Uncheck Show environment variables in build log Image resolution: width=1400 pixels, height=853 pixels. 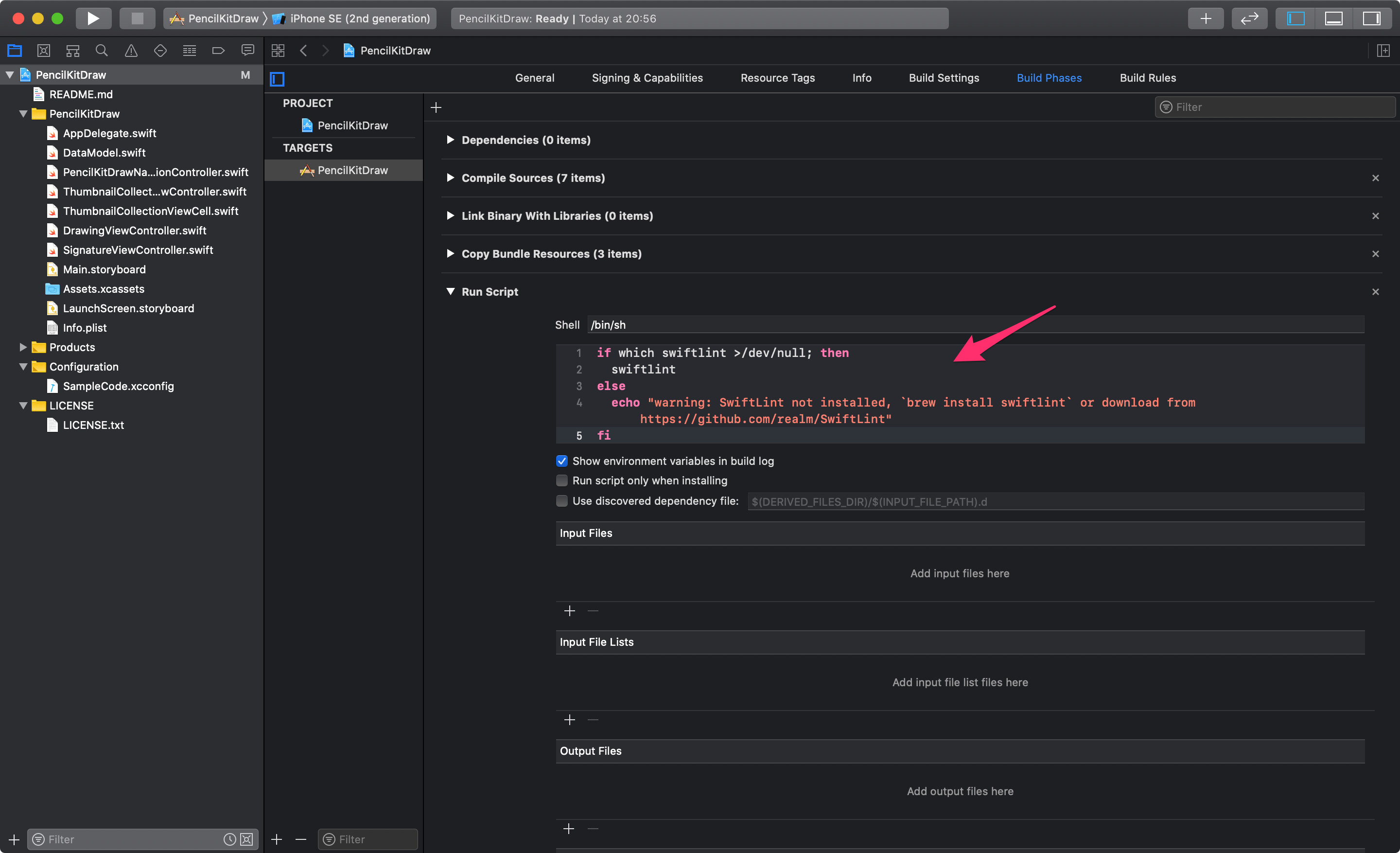pos(561,461)
